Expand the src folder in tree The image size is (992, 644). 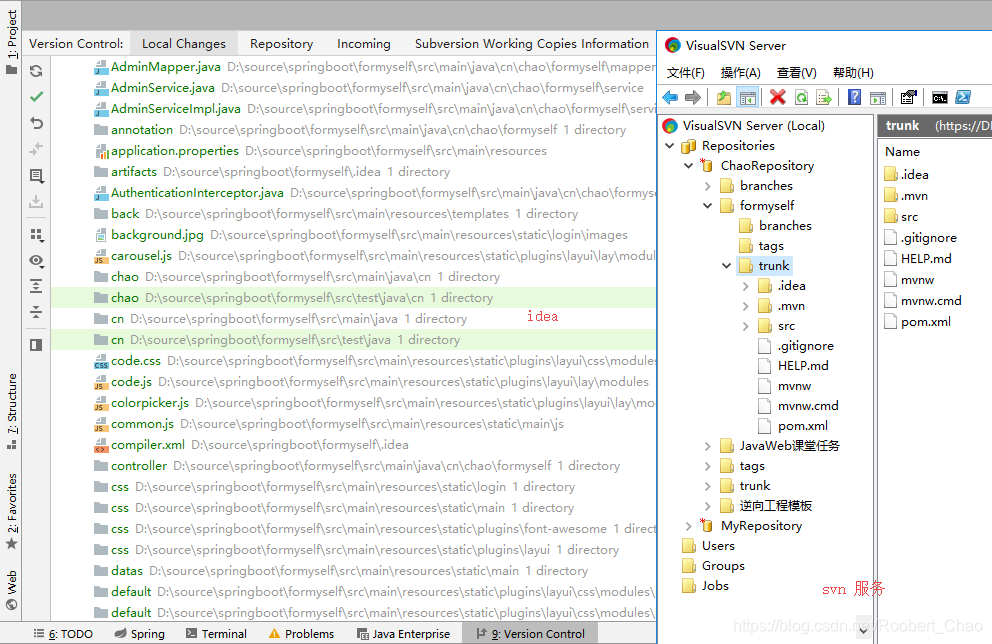[x=745, y=326]
